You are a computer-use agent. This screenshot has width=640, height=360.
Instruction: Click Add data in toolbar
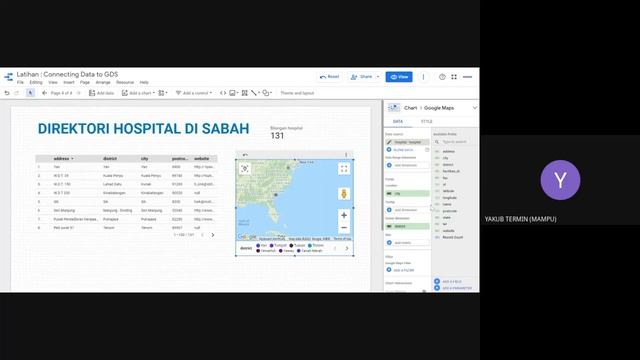click(x=101, y=93)
